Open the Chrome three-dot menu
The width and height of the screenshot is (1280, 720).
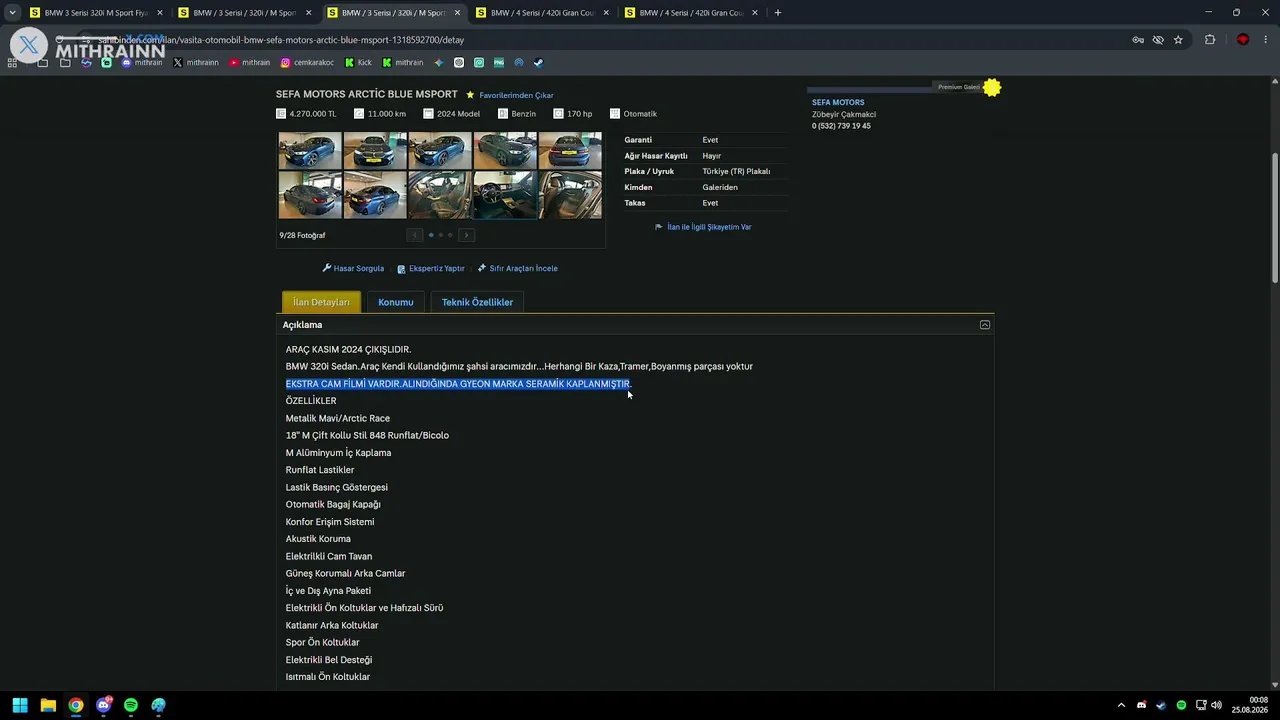pos(1266,40)
